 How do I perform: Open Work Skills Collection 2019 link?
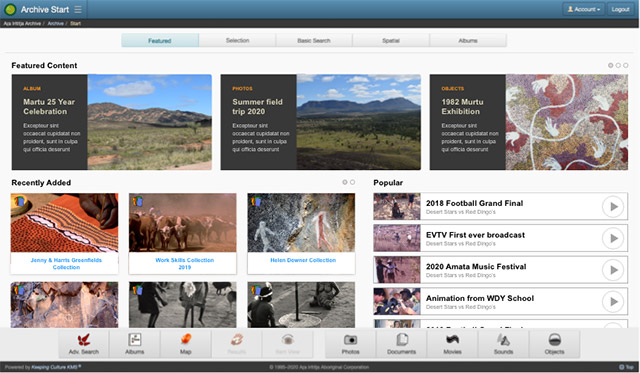click(x=184, y=263)
